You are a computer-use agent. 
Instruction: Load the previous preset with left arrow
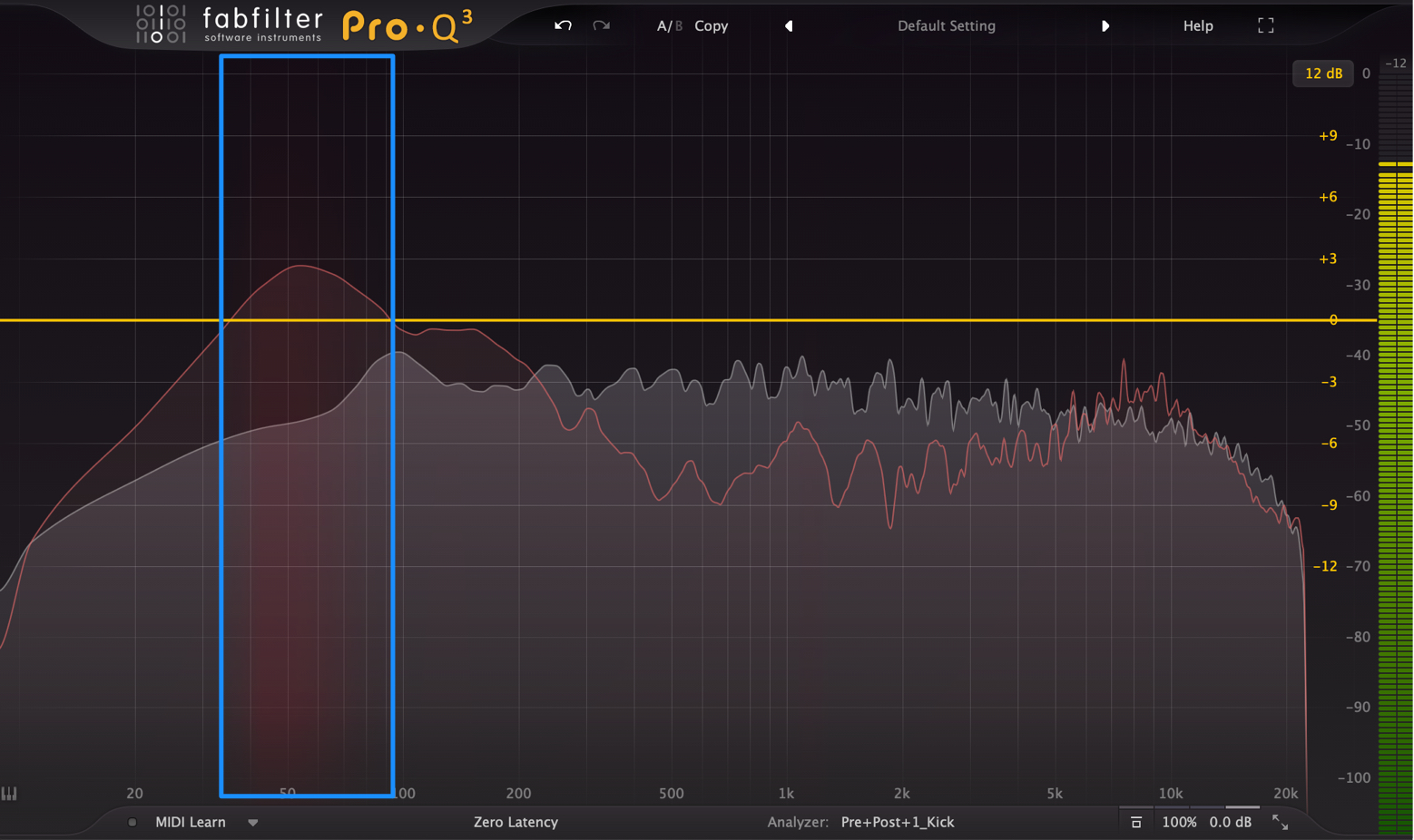click(x=789, y=26)
